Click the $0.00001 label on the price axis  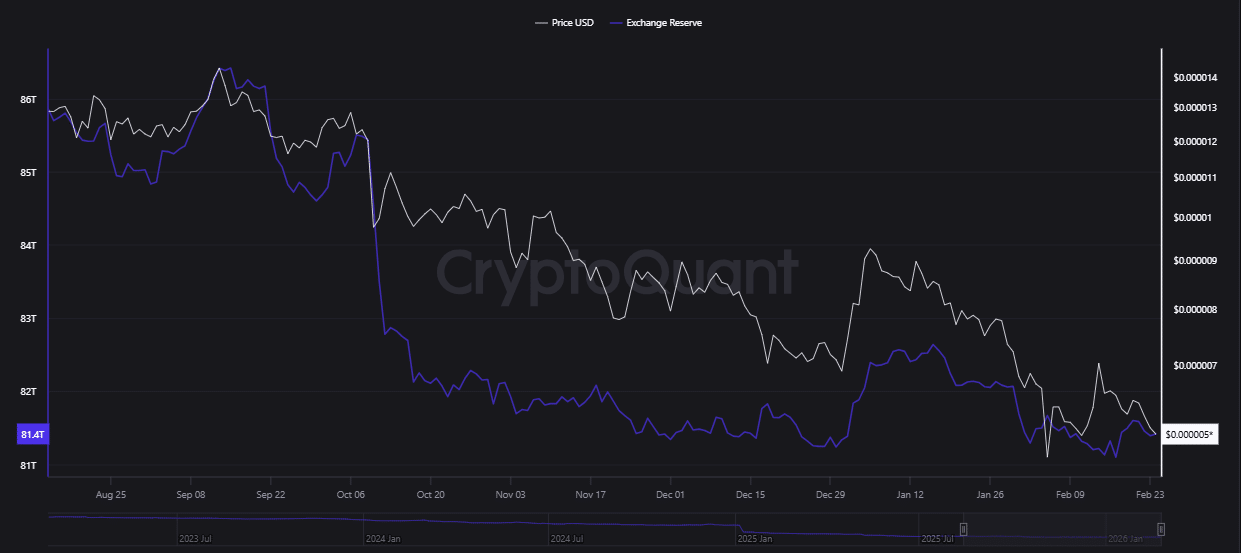(1192, 217)
